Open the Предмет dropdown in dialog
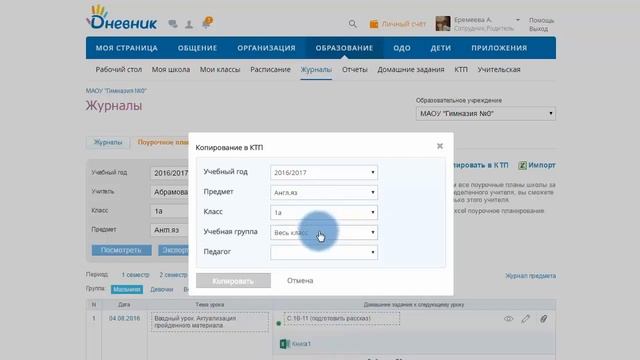640x360 pixels. tap(324, 193)
